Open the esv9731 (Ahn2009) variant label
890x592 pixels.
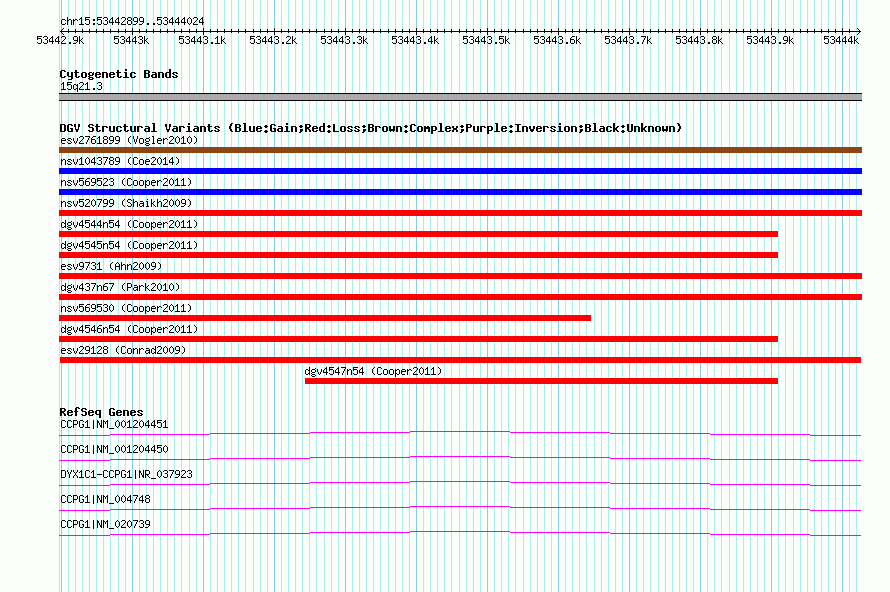pos(111,266)
